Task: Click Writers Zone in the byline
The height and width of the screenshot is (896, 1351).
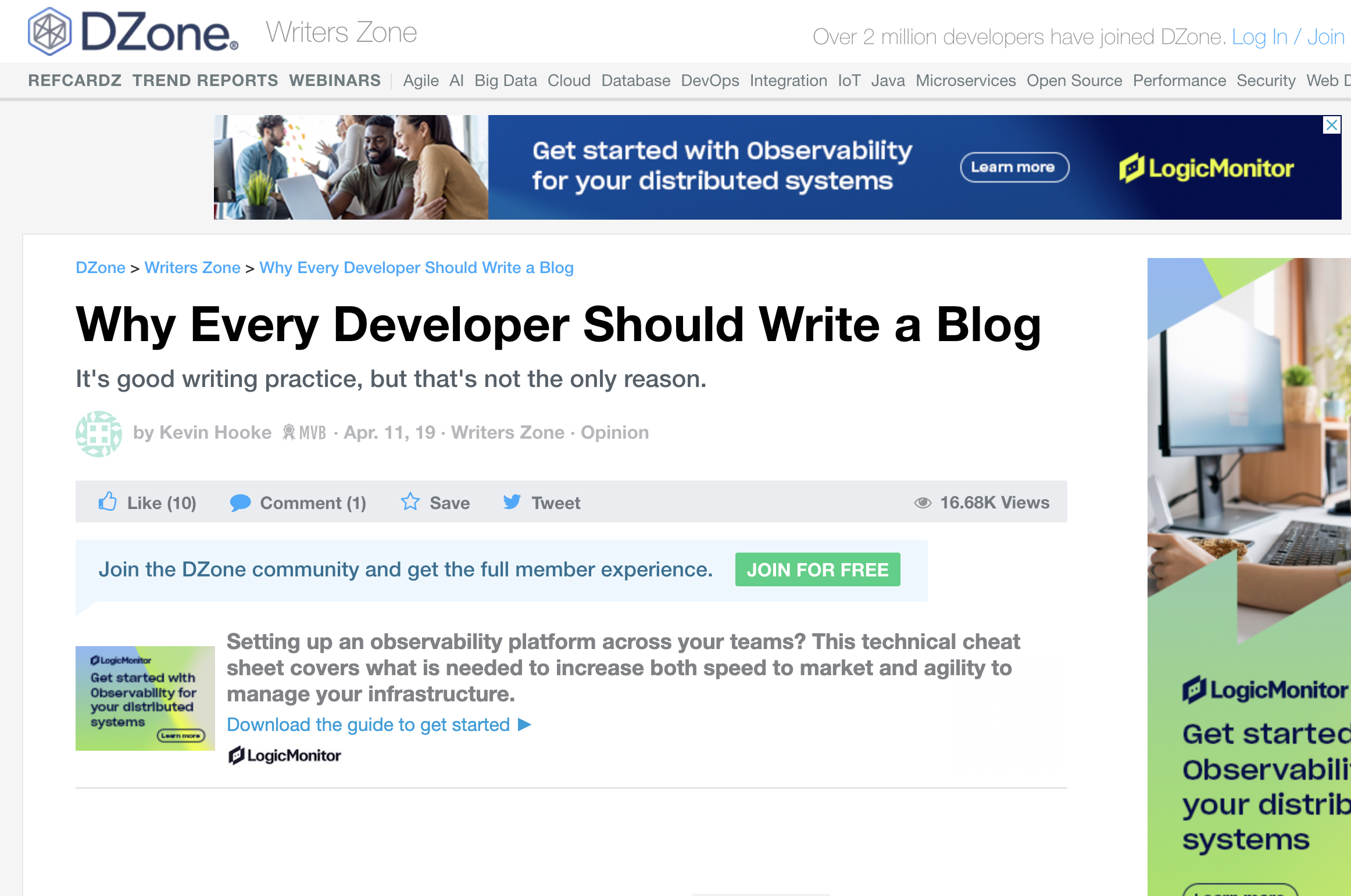Action: [507, 432]
